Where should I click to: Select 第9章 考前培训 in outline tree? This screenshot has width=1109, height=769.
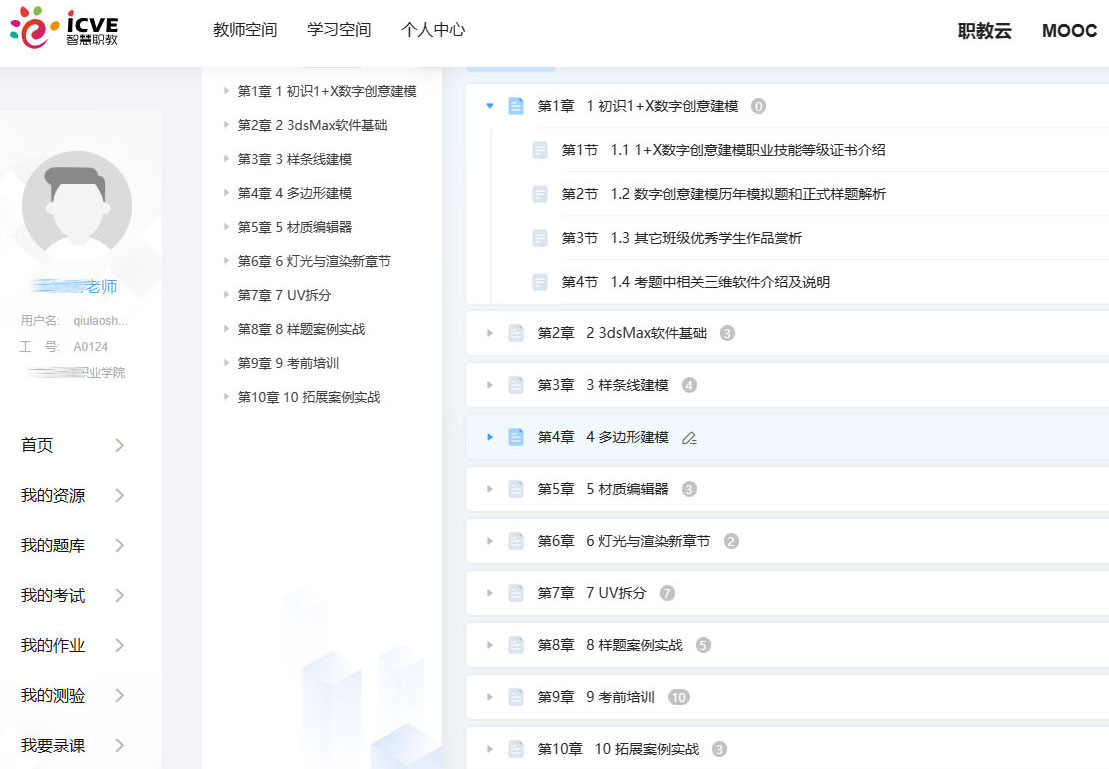pos(289,363)
